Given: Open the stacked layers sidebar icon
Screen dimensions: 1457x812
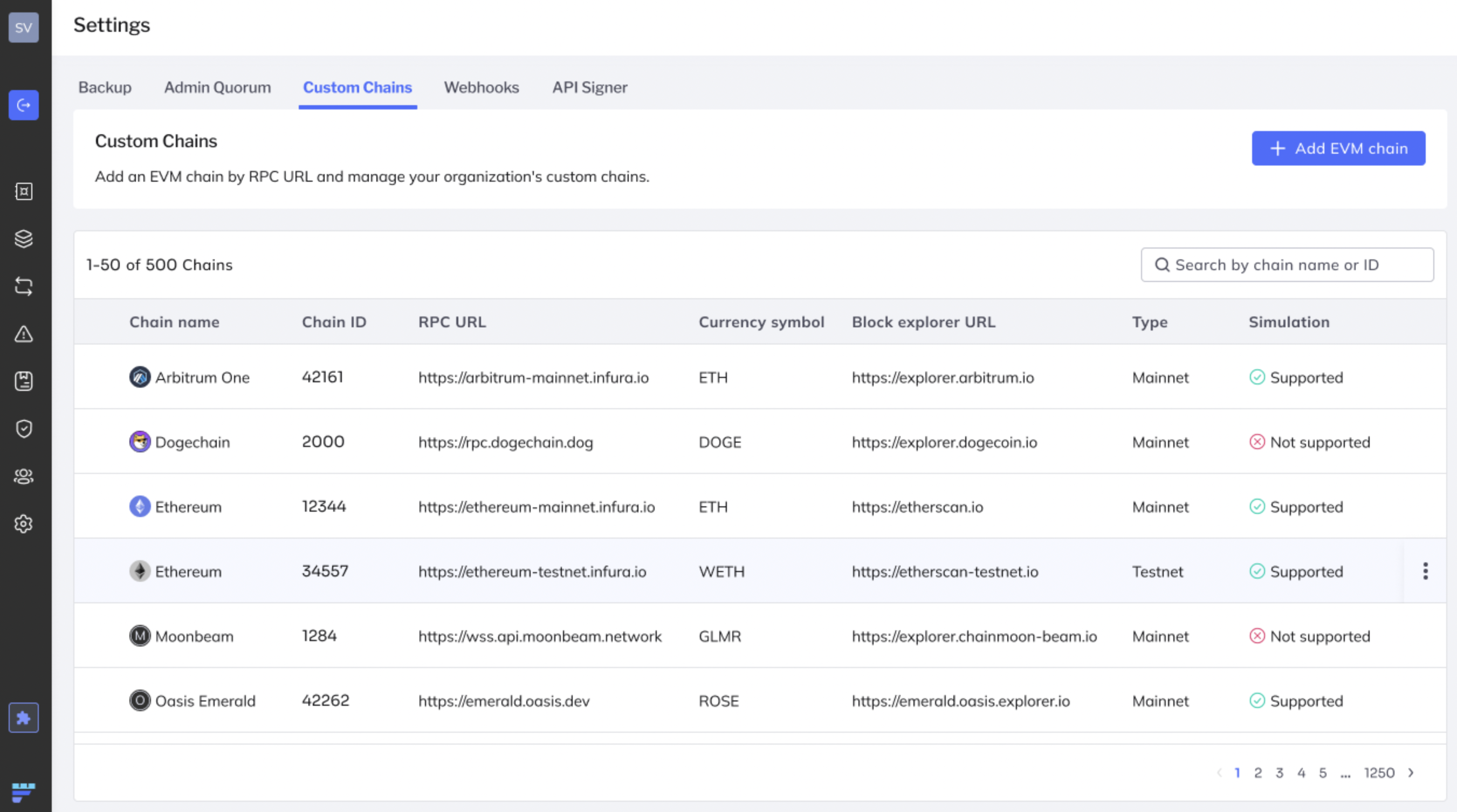Looking at the screenshot, I should 23,239.
